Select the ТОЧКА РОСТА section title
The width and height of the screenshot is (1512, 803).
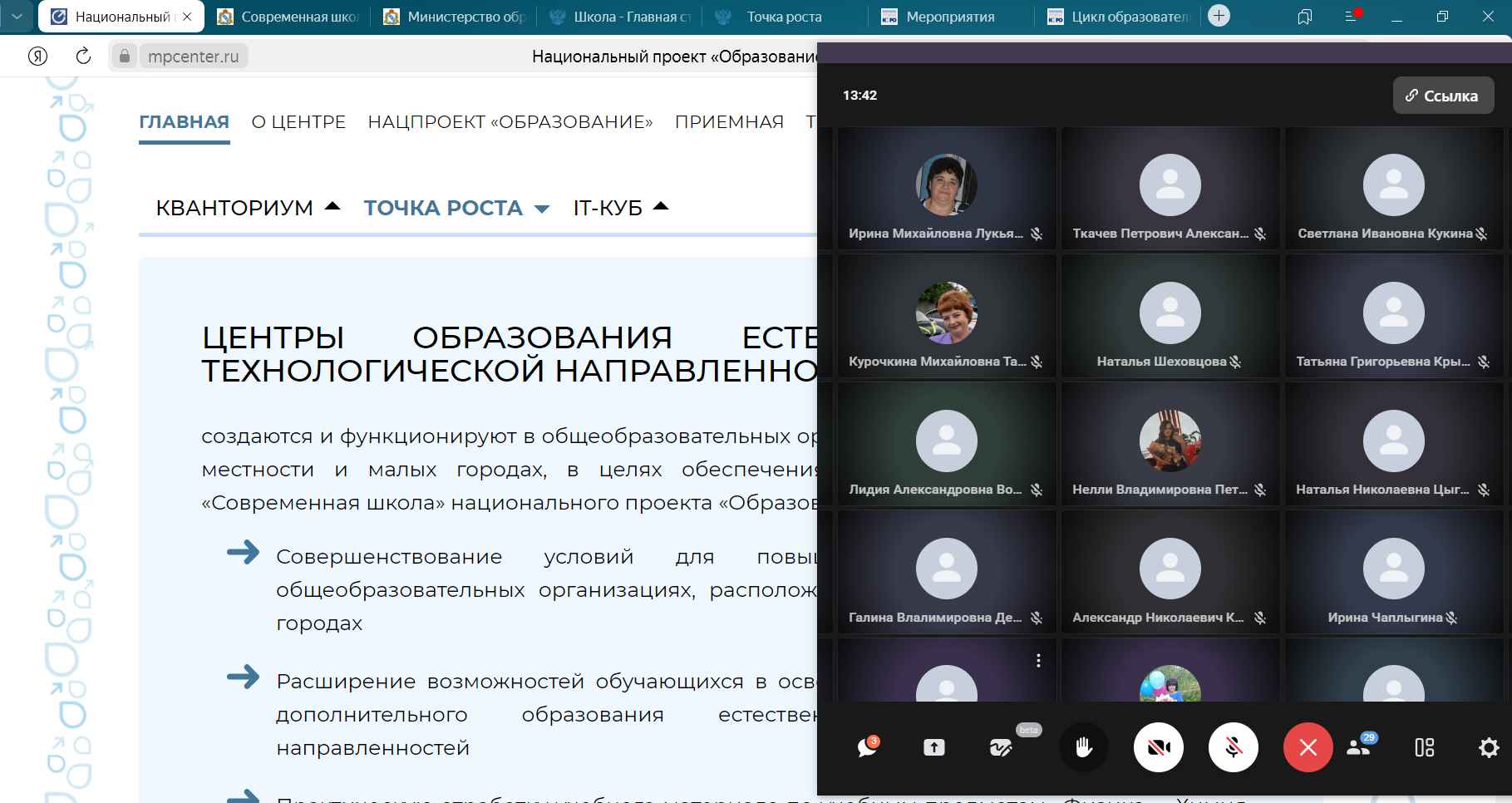443,208
